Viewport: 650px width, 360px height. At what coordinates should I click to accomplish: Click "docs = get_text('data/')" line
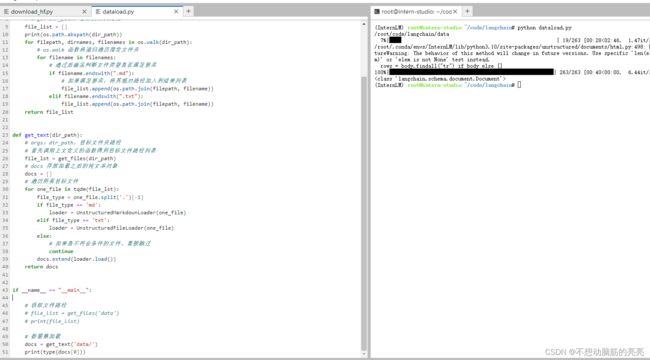click(x=61, y=344)
